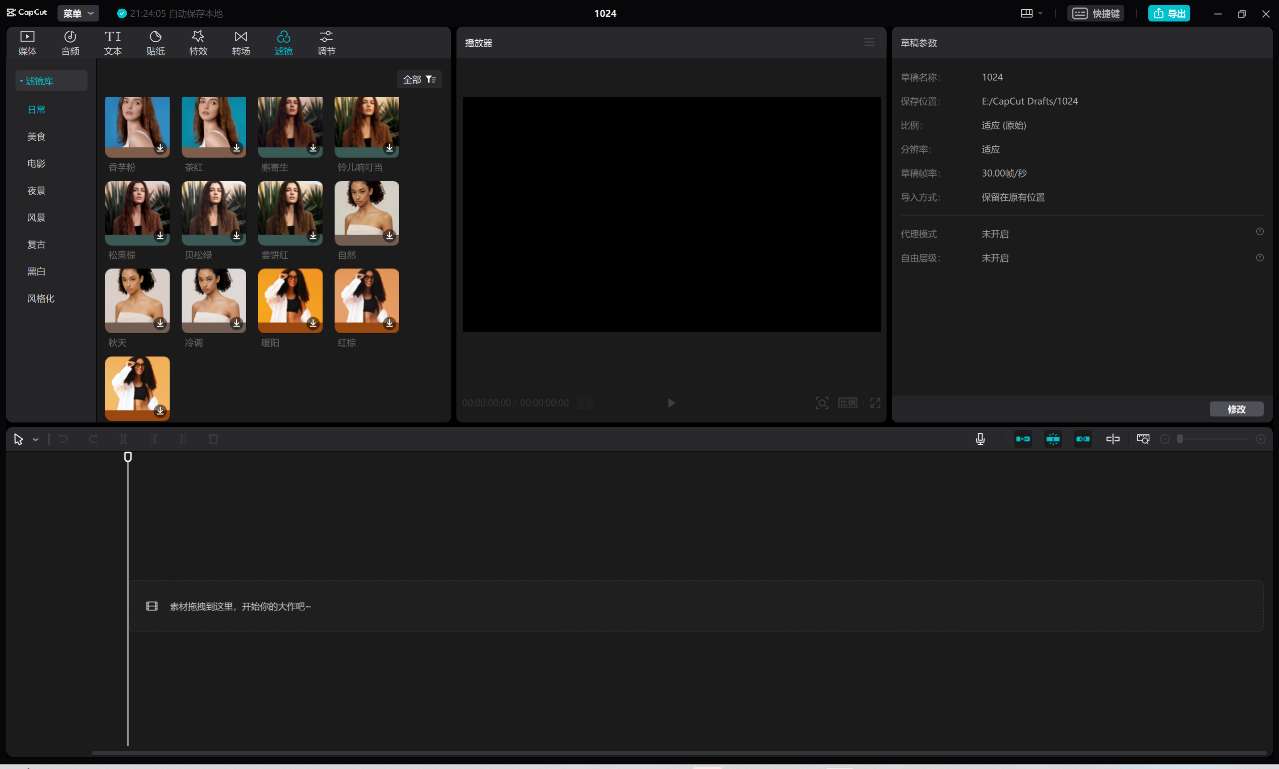
Task: Click the microphone record voiceover icon
Action: pos(980,439)
